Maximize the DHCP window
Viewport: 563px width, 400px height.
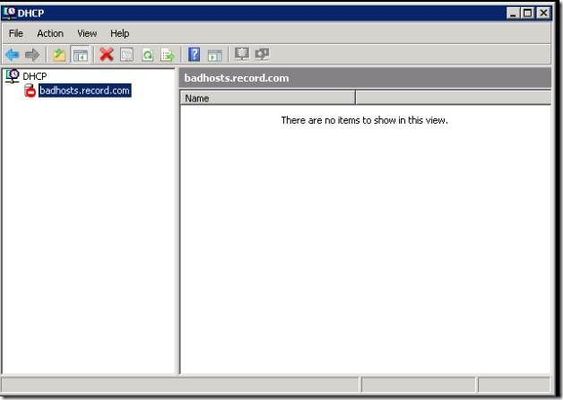[x=528, y=13]
